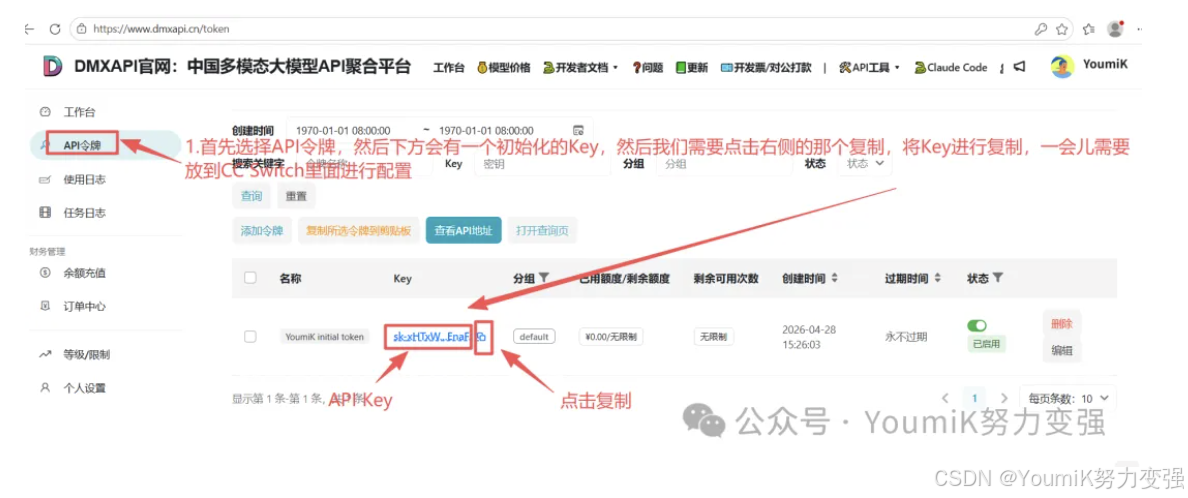Click the 无限制 remaining uses tag
This screenshot has width=1188, height=498.
click(x=714, y=337)
